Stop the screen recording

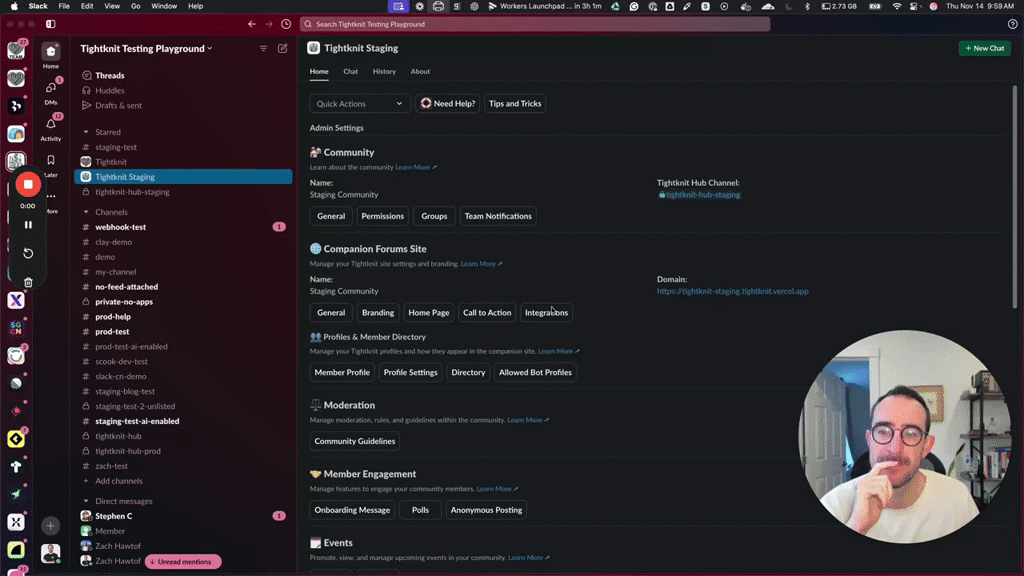(x=28, y=184)
